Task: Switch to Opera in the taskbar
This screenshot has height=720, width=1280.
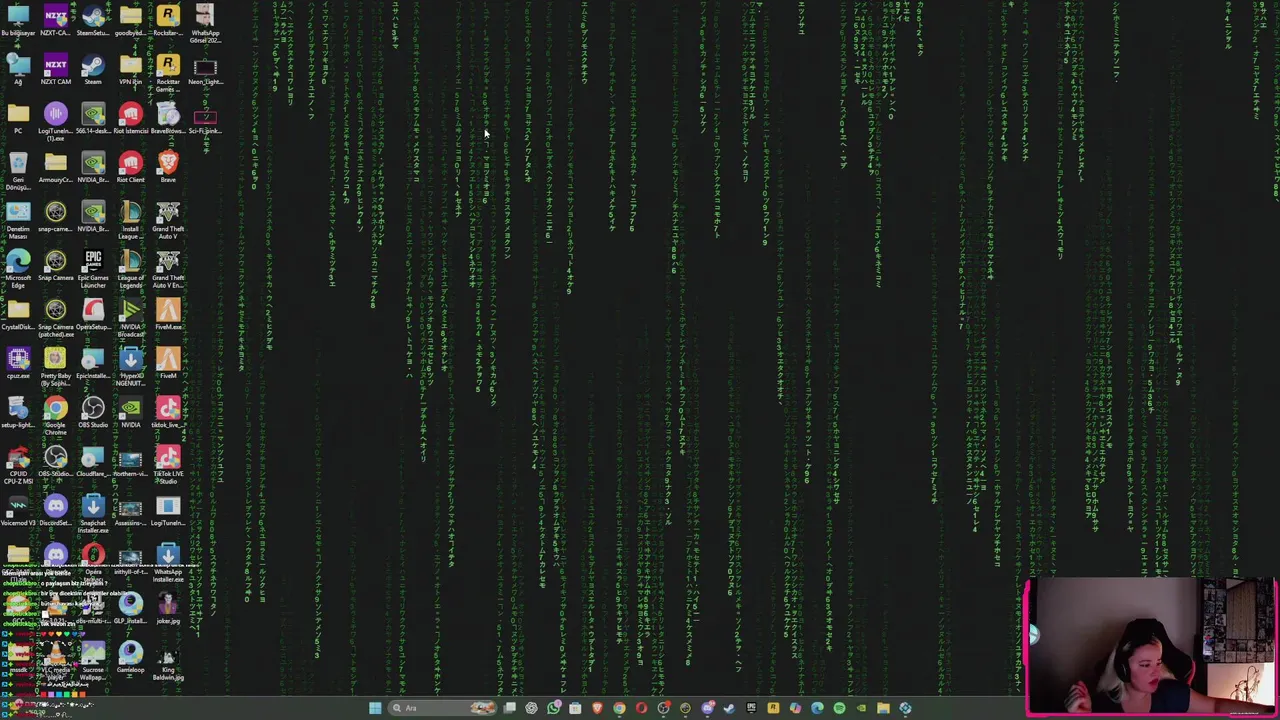Action: click(x=641, y=708)
